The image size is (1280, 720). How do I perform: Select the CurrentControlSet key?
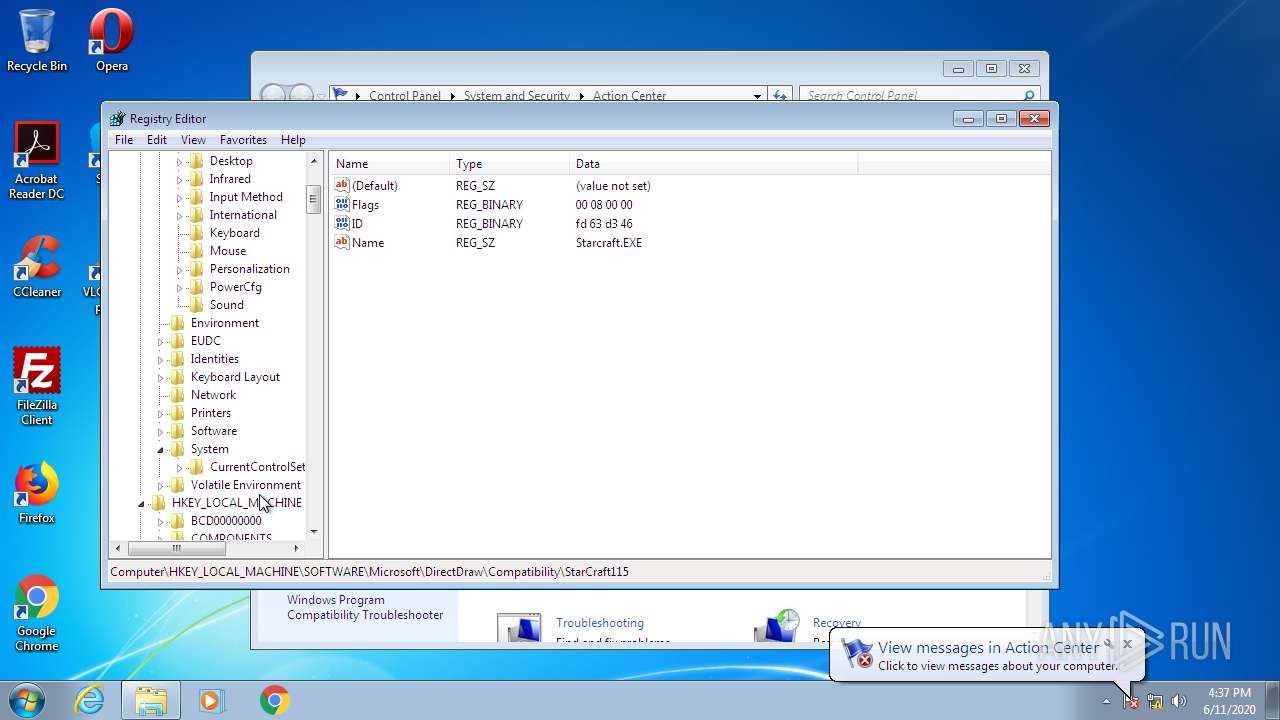257,467
